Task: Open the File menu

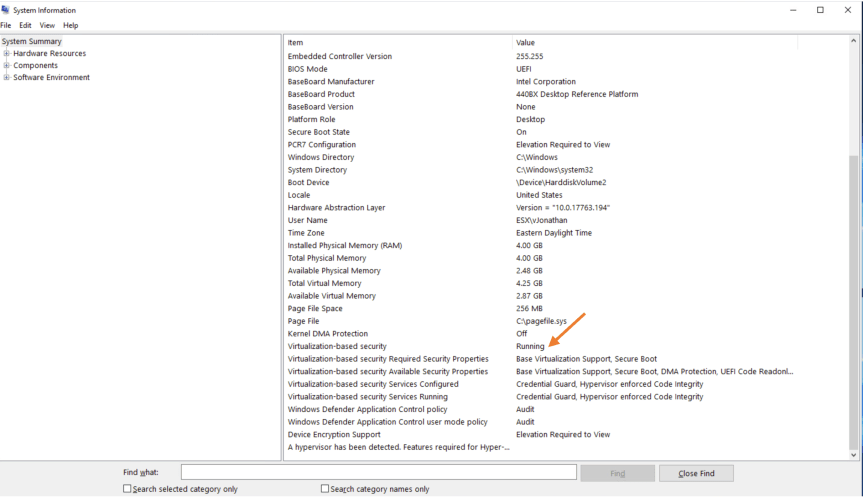Action: [x=6, y=25]
